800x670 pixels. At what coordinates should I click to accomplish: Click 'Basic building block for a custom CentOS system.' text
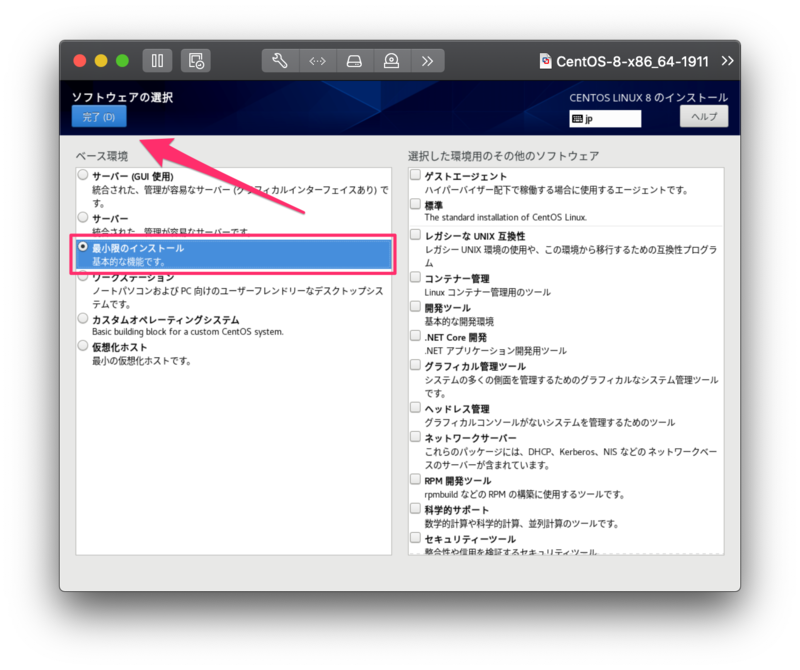[188, 332]
